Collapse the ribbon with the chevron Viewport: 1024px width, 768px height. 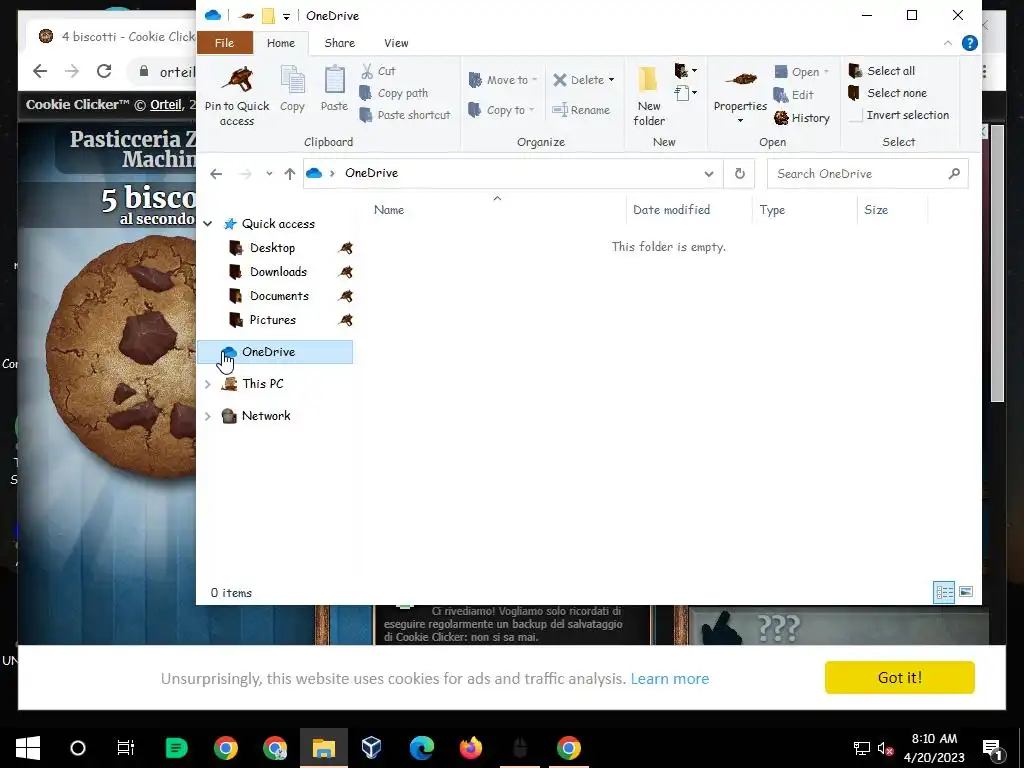click(x=948, y=43)
